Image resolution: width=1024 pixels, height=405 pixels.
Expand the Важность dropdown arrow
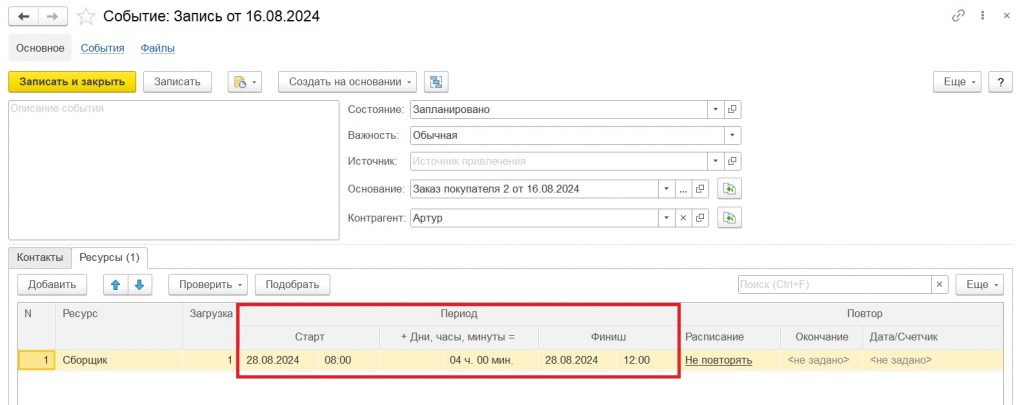732,136
